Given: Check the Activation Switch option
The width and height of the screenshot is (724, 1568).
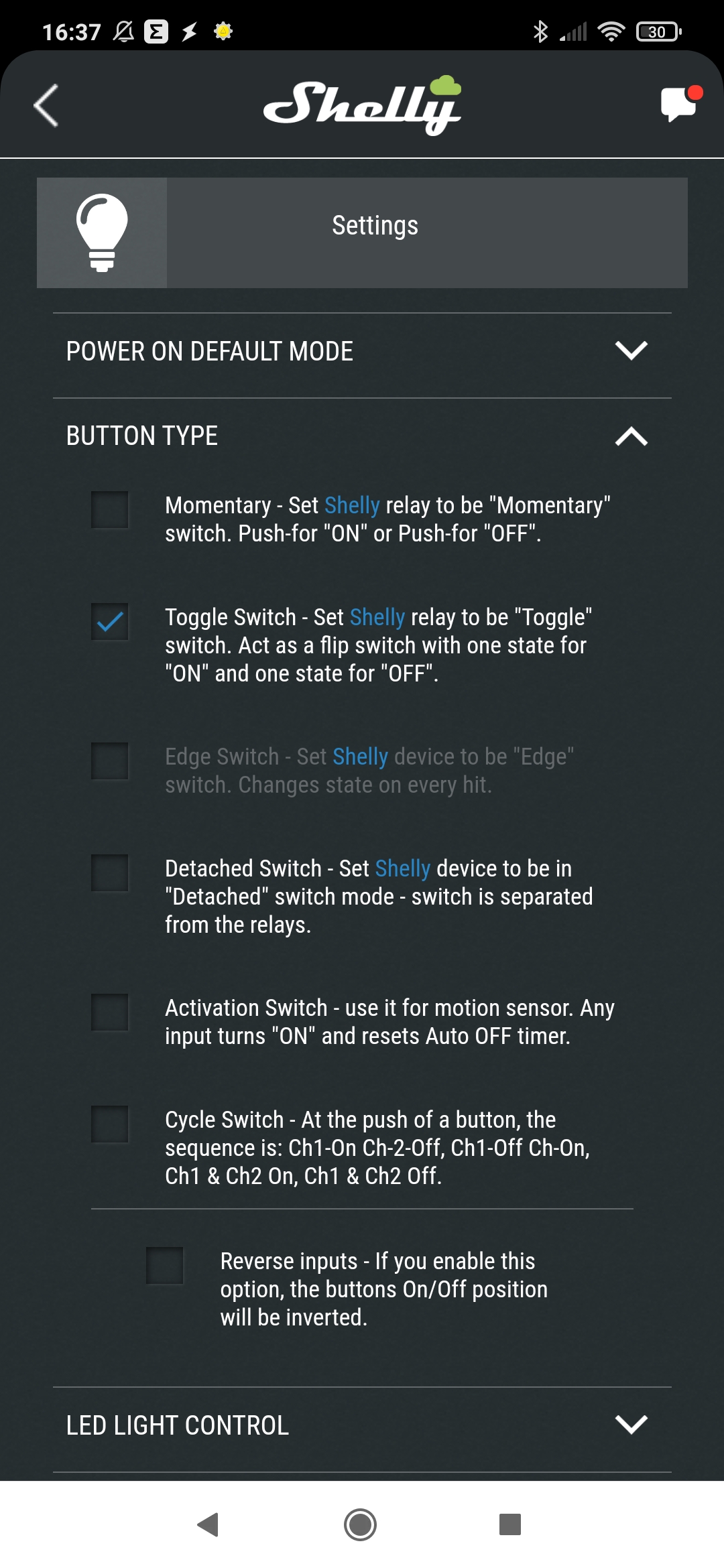Looking at the screenshot, I should [x=110, y=1012].
